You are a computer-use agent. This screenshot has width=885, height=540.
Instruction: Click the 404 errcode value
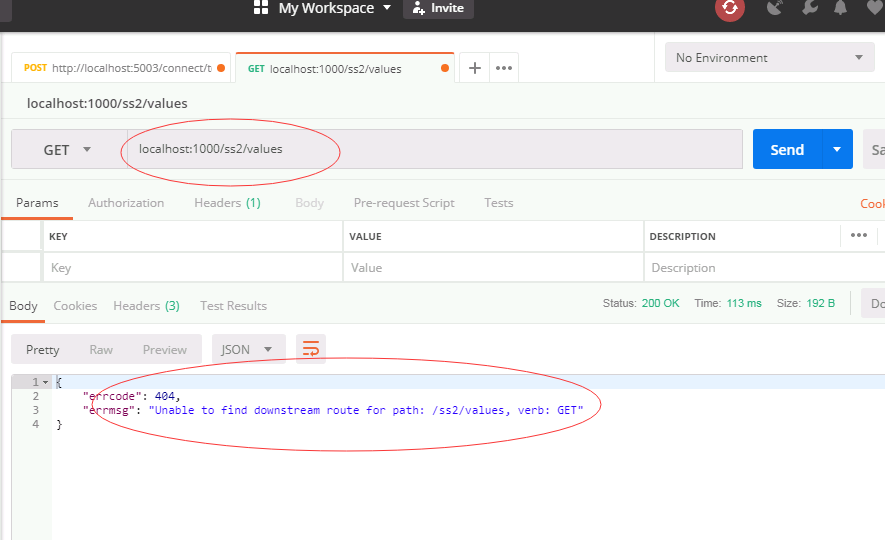tap(164, 396)
